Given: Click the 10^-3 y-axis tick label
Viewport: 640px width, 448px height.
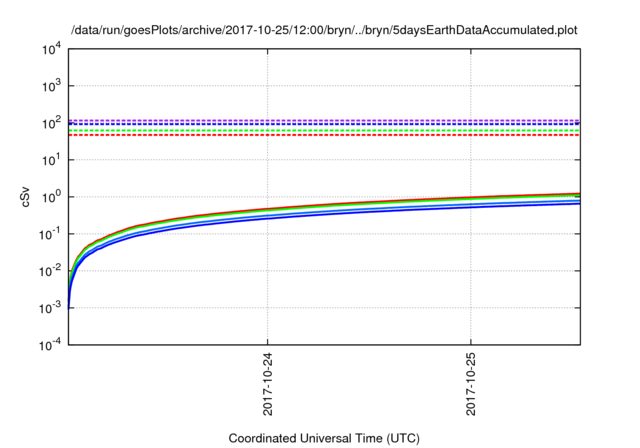Looking at the screenshot, I should click(x=50, y=308).
